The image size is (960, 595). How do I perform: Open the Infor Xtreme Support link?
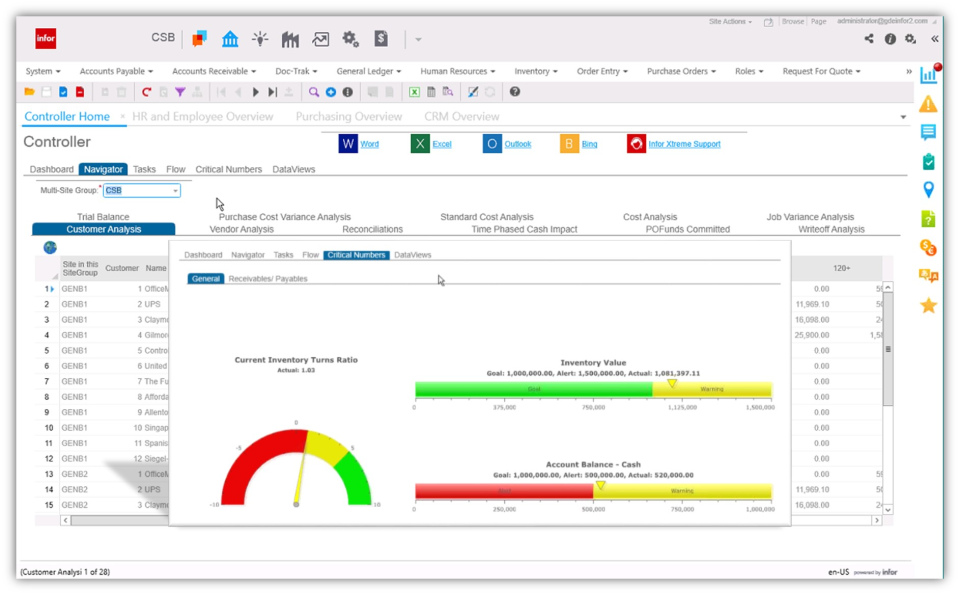684,144
